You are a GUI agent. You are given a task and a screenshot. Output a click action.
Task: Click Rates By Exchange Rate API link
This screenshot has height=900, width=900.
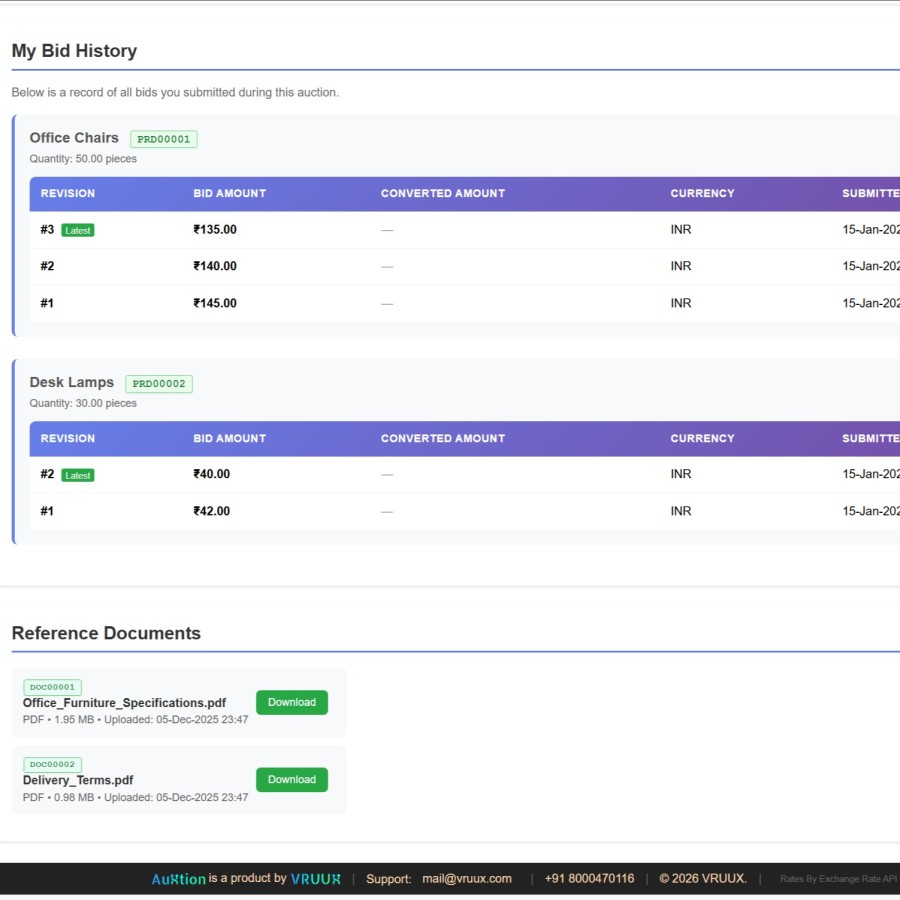(x=838, y=879)
